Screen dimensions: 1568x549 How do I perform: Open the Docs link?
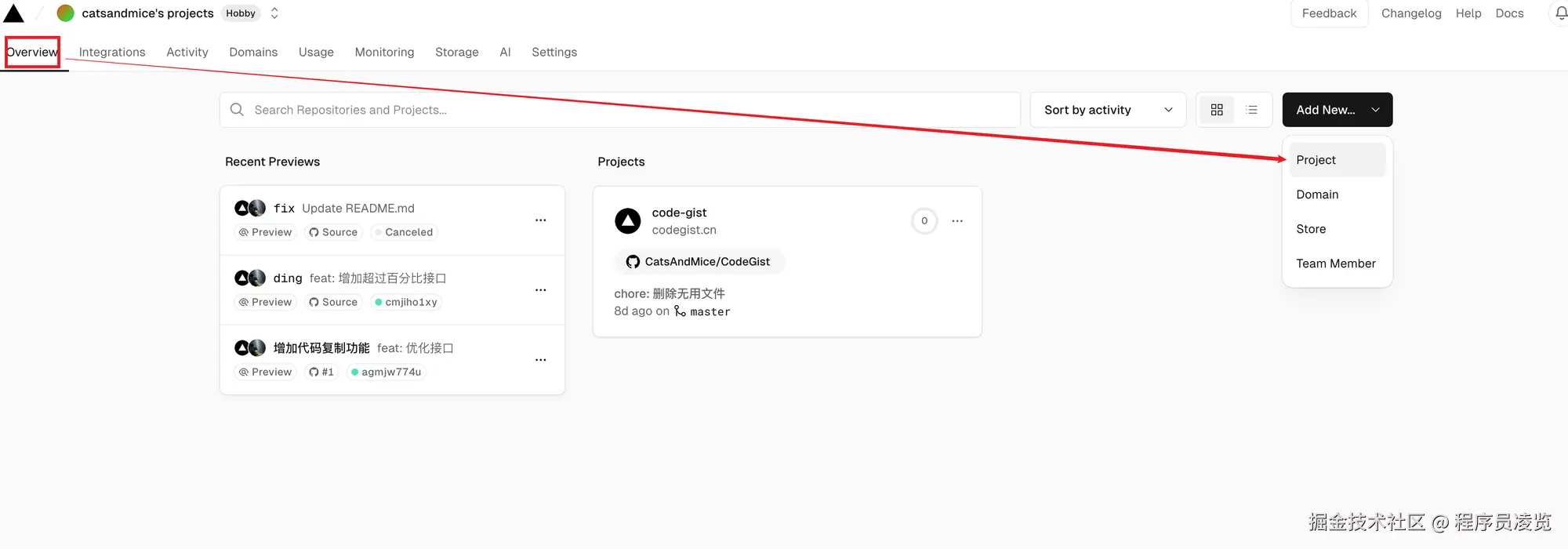pos(1509,13)
